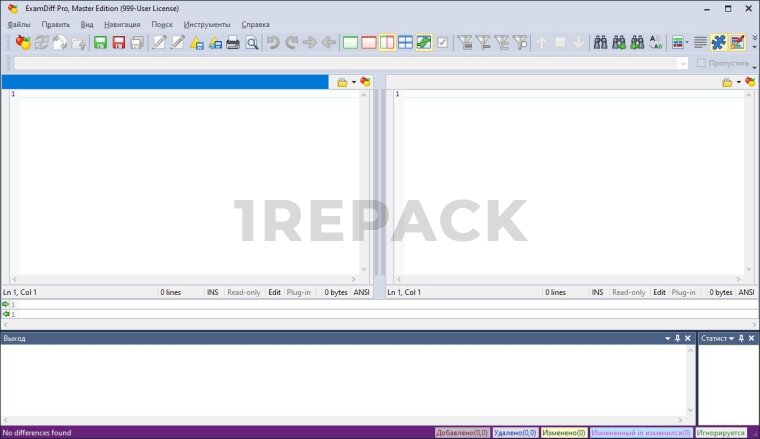Toggle the Пропустить checkbox

pos(702,63)
